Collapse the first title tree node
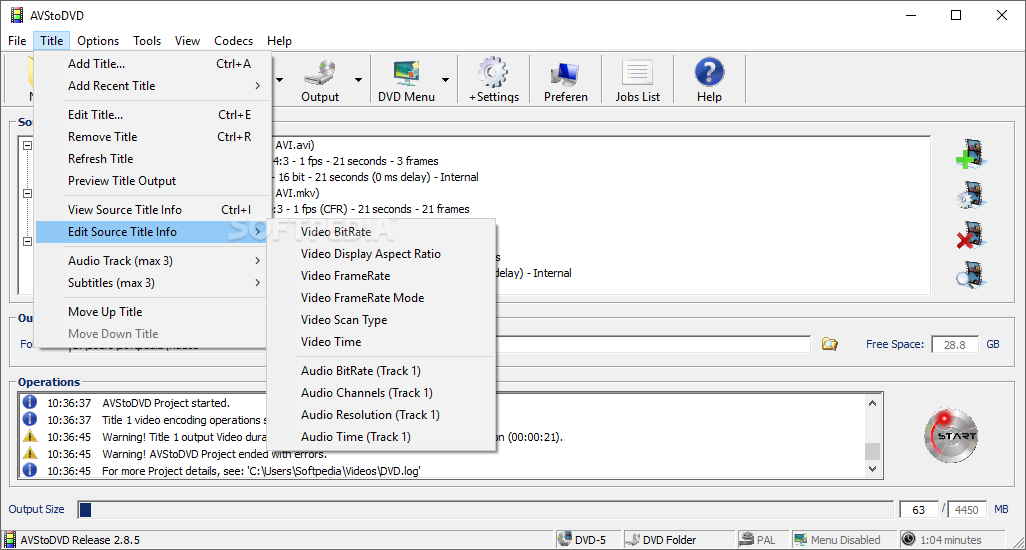The width and height of the screenshot is (1026, 550). click(x=27, y=145)
